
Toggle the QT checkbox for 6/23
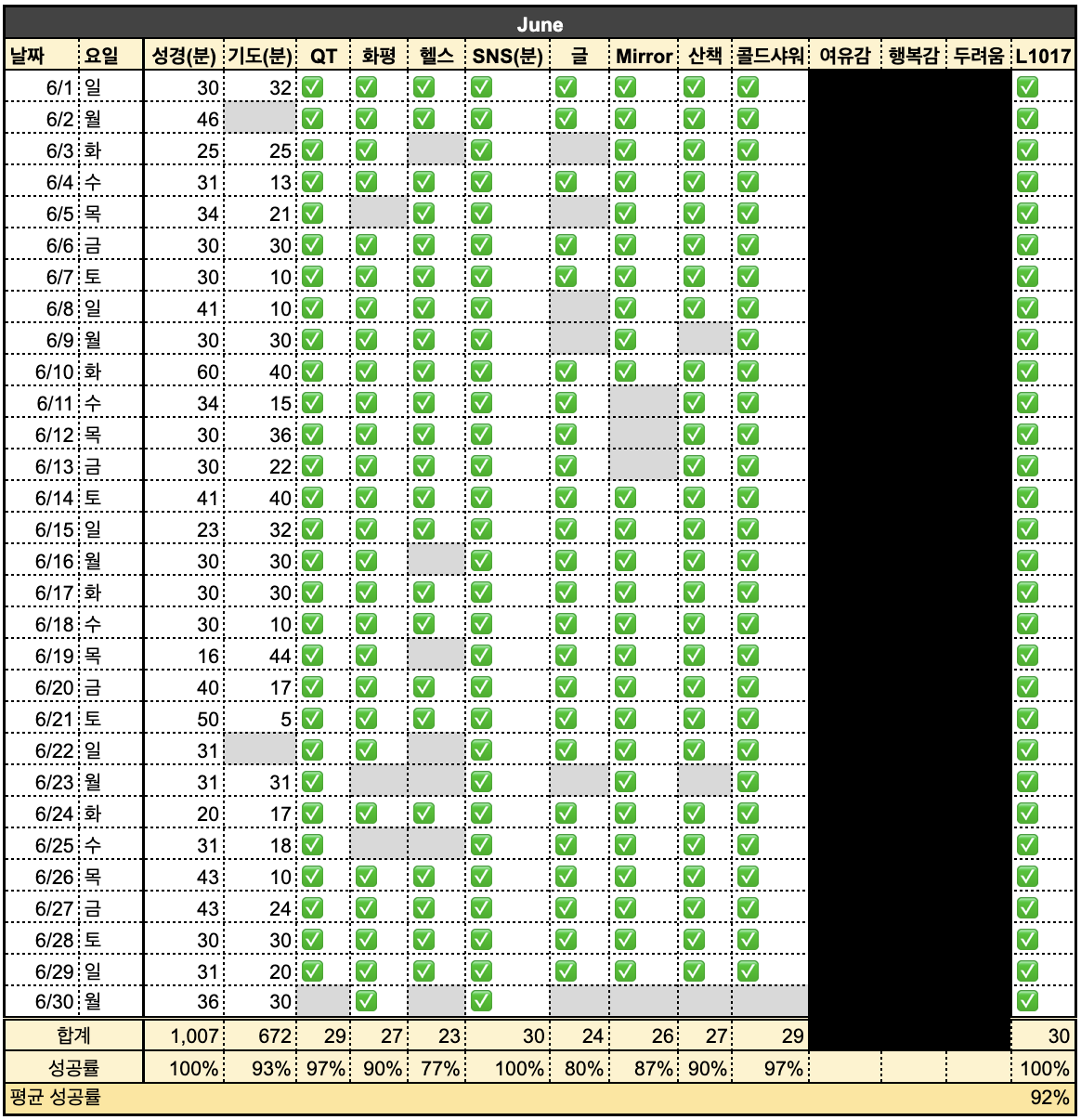pos(313,782)
